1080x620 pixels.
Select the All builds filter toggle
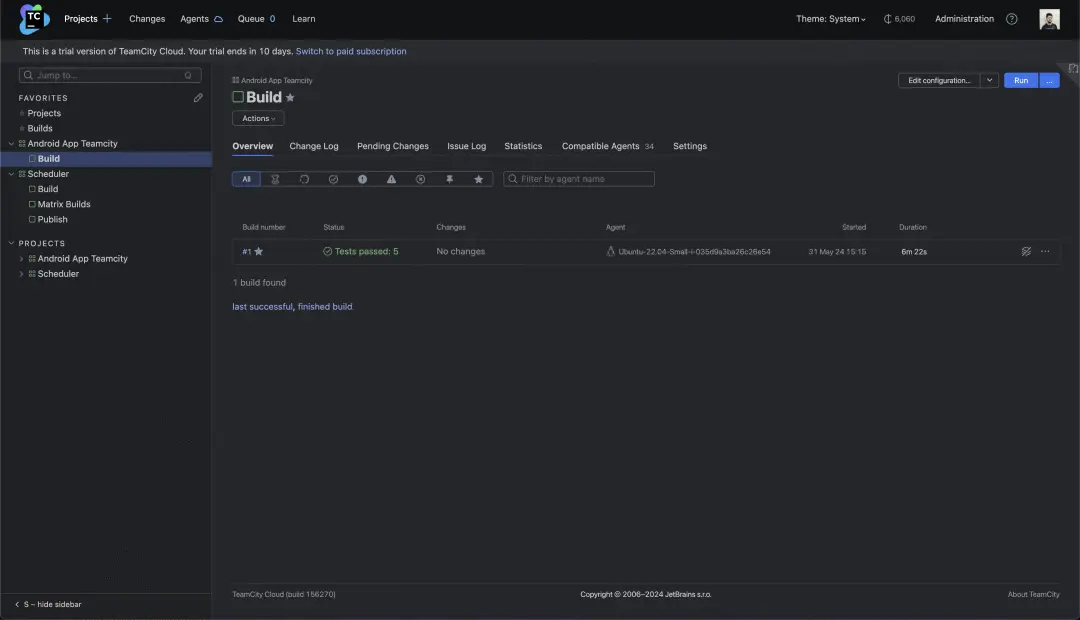(246, 179)
